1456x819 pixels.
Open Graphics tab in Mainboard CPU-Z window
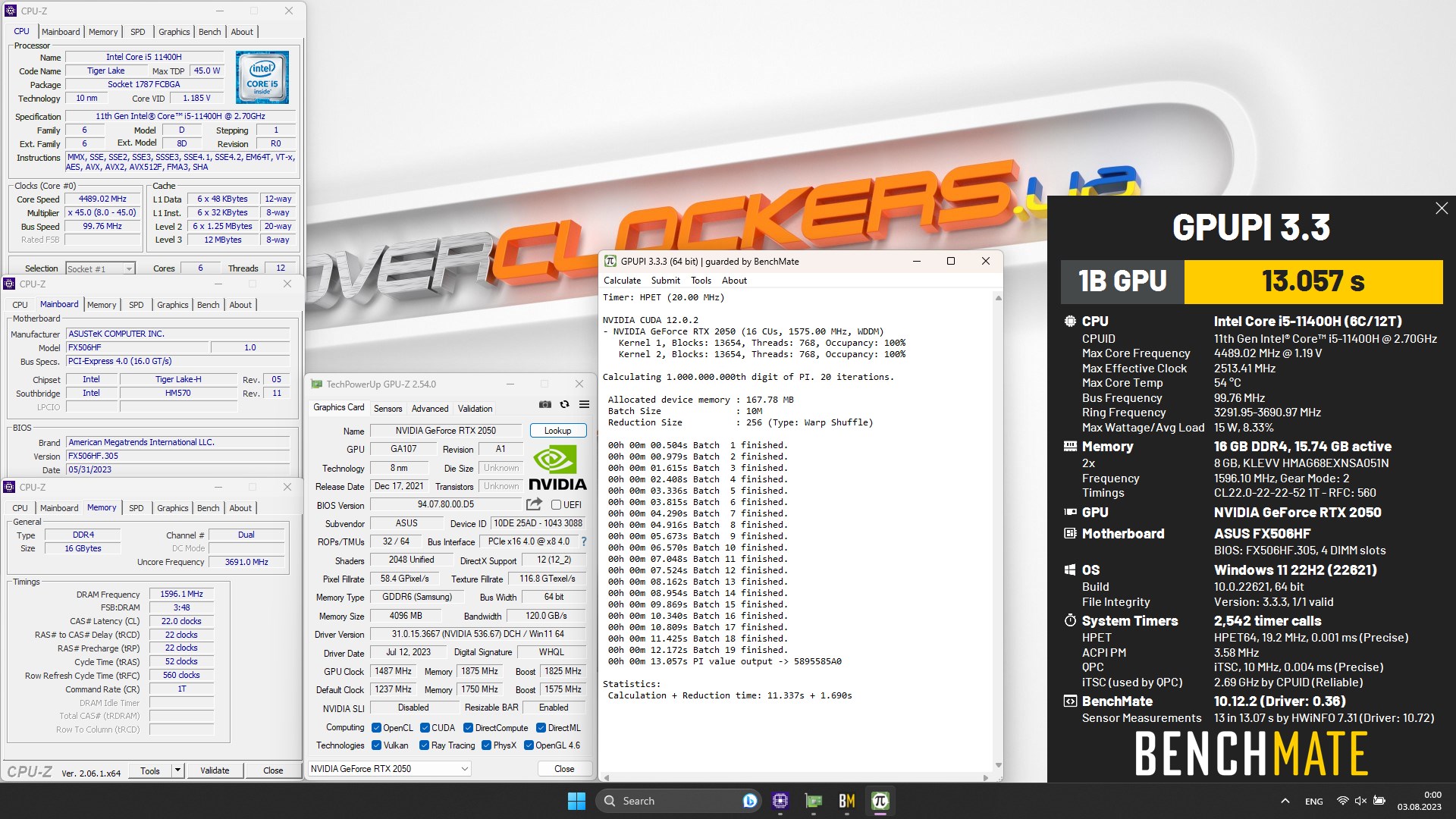point(172,305)
